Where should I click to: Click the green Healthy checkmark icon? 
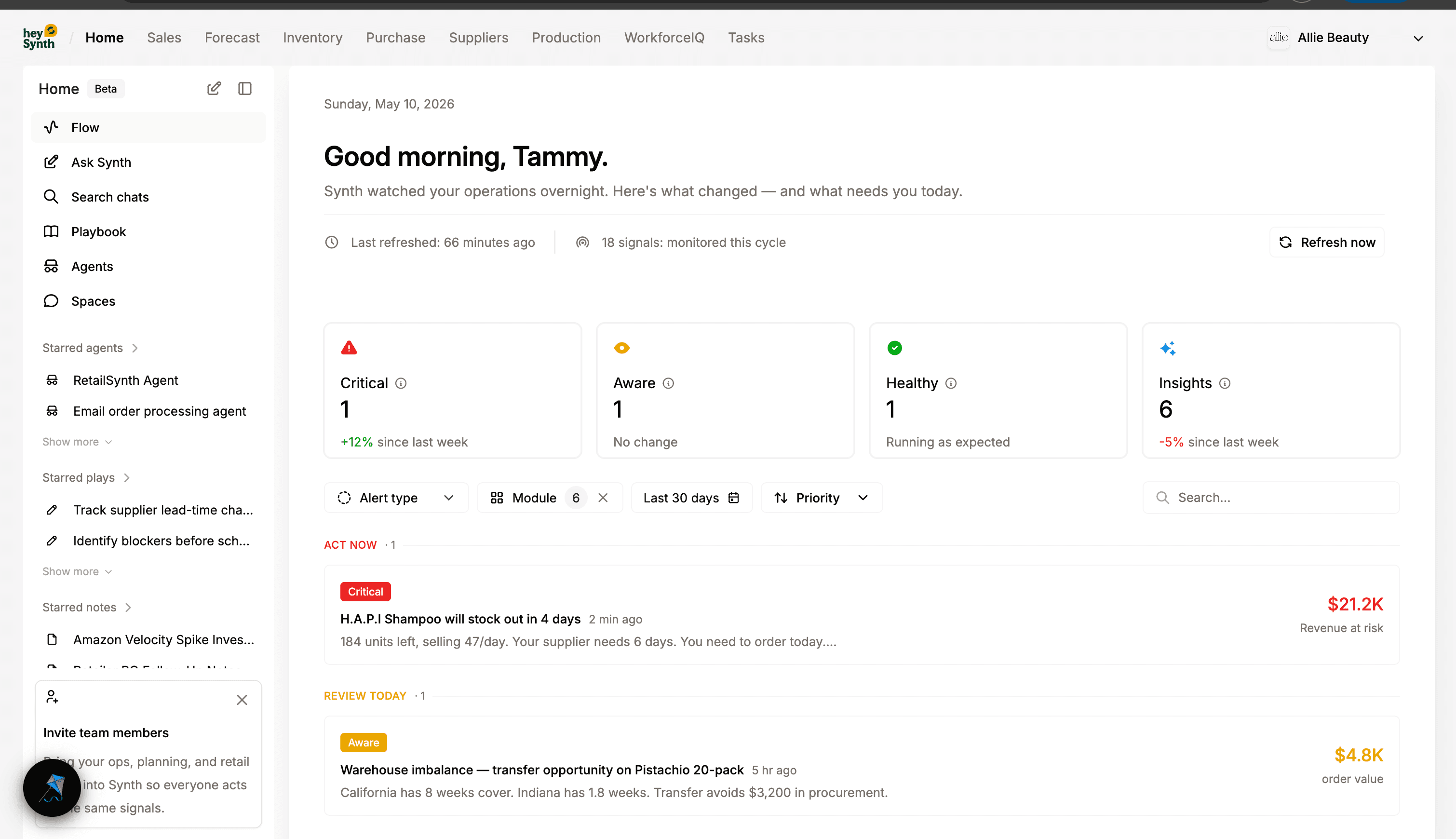pos(895,348)
